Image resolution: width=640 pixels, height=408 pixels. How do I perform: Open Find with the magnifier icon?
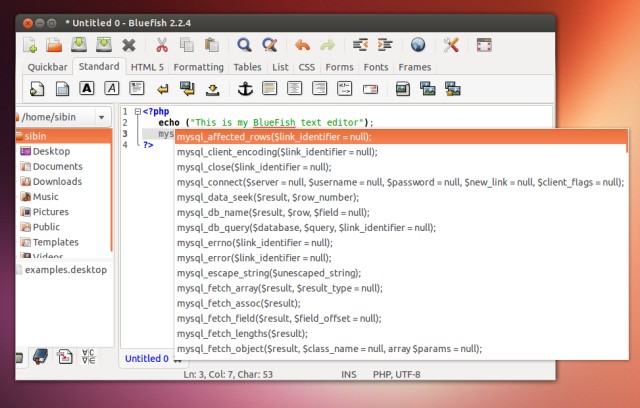(244, 45)
